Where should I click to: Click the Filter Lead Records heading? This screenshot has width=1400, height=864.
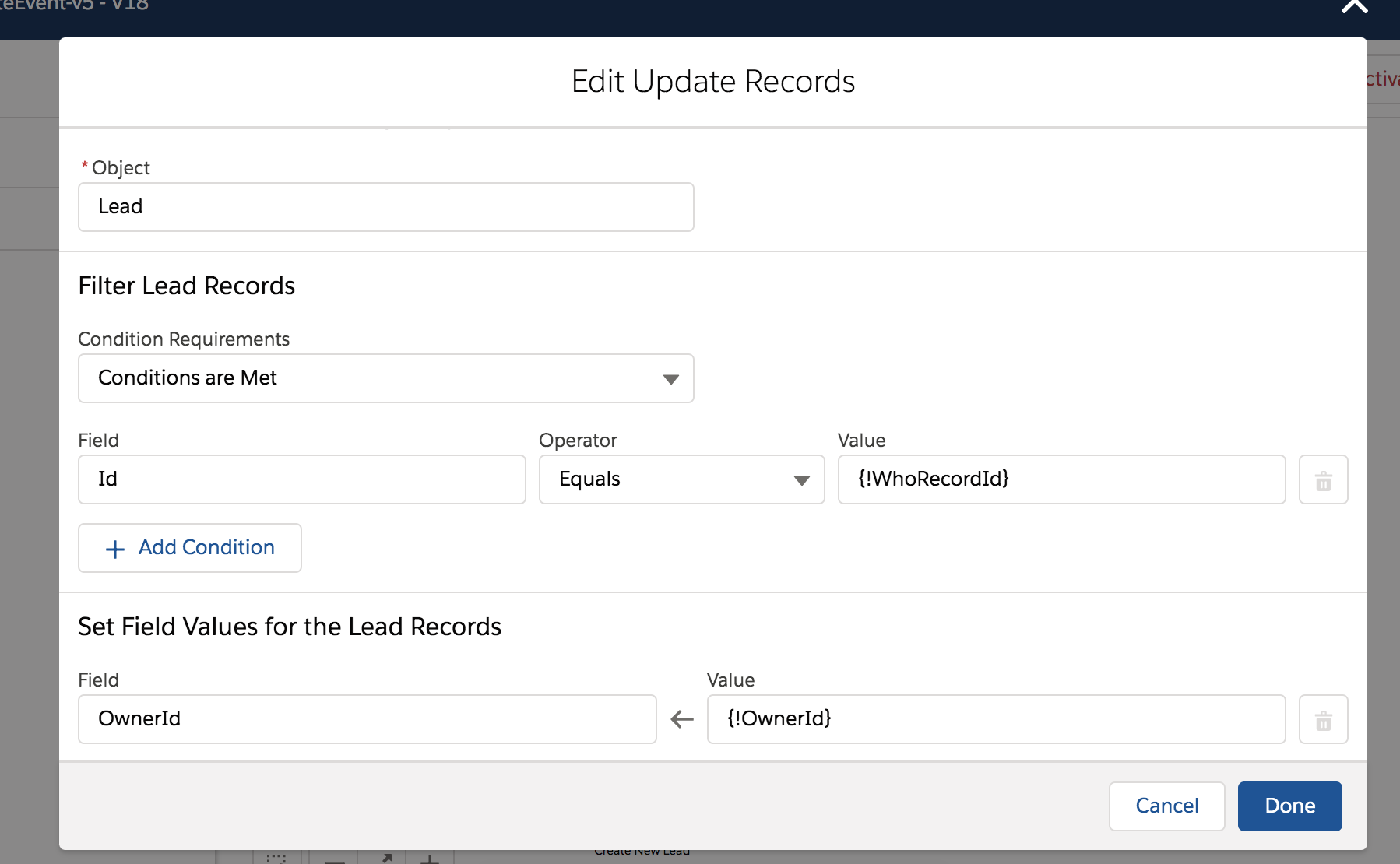coord(187,286)
